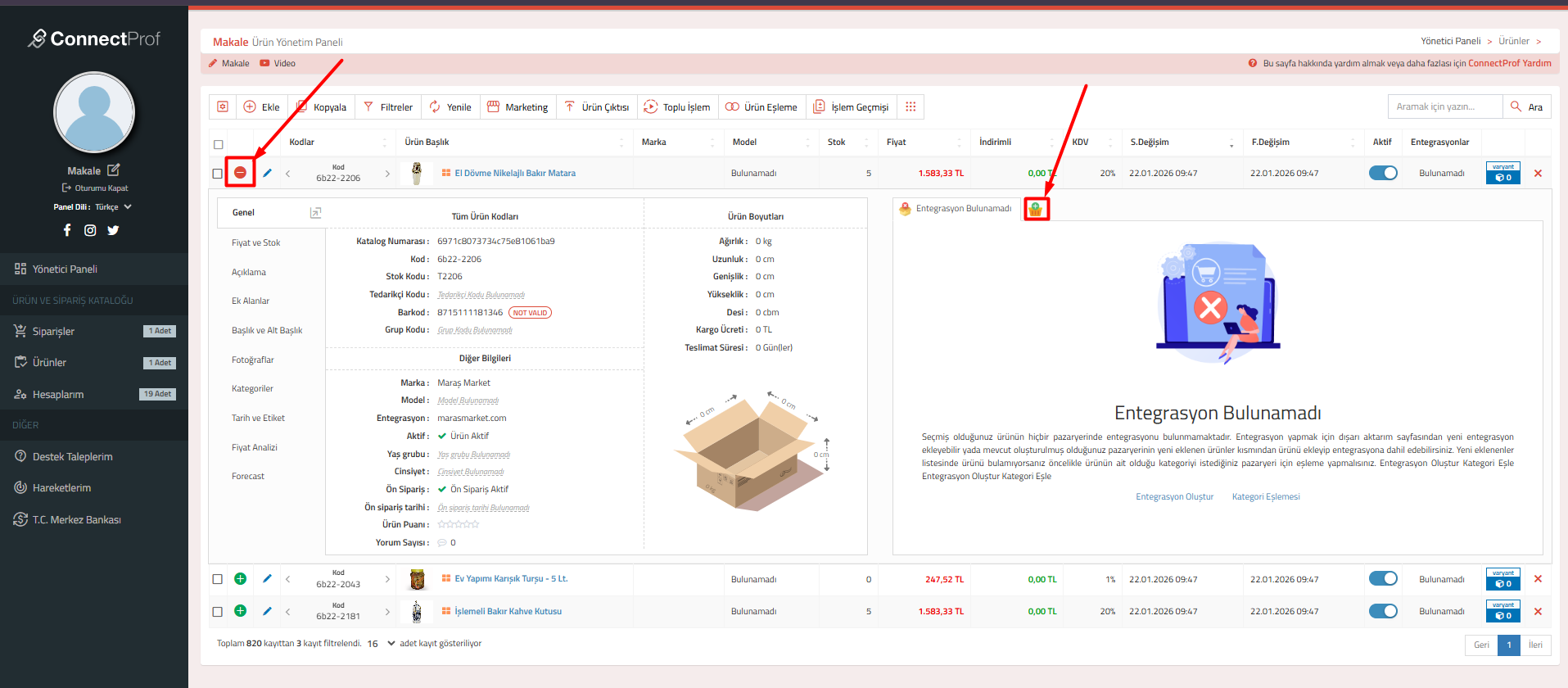The width and height of the screenshot is (1568, 688).
Task: Click the green basket integration tab icon
Action: pos(1036,209)
